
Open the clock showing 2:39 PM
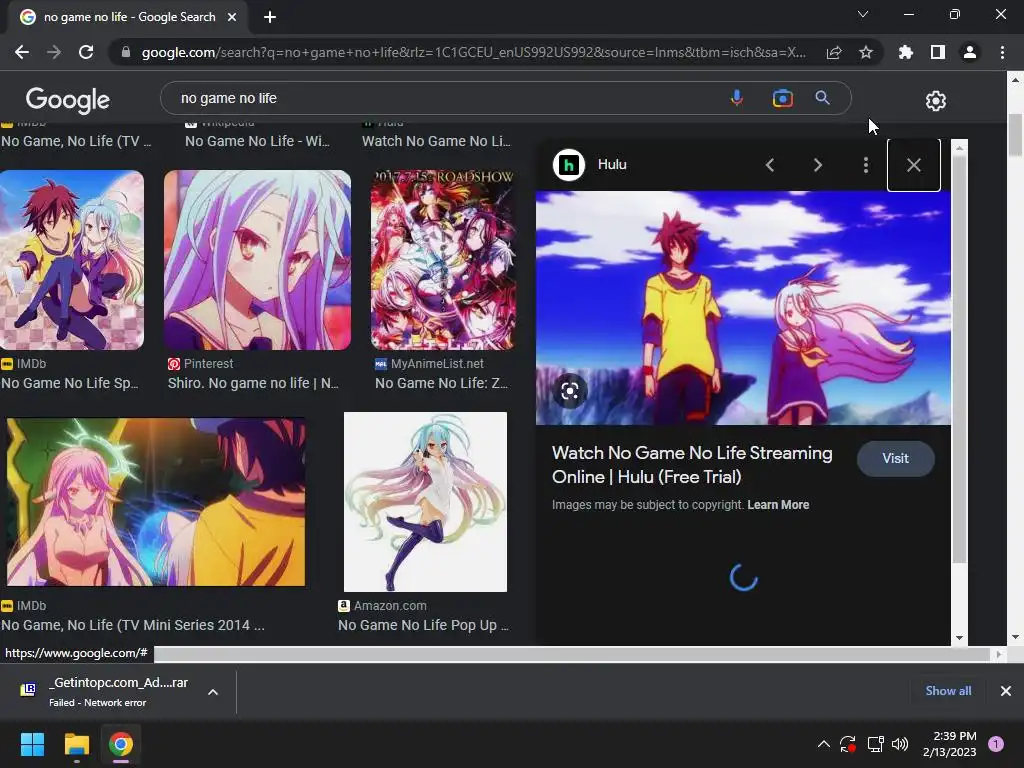(950, 744)
